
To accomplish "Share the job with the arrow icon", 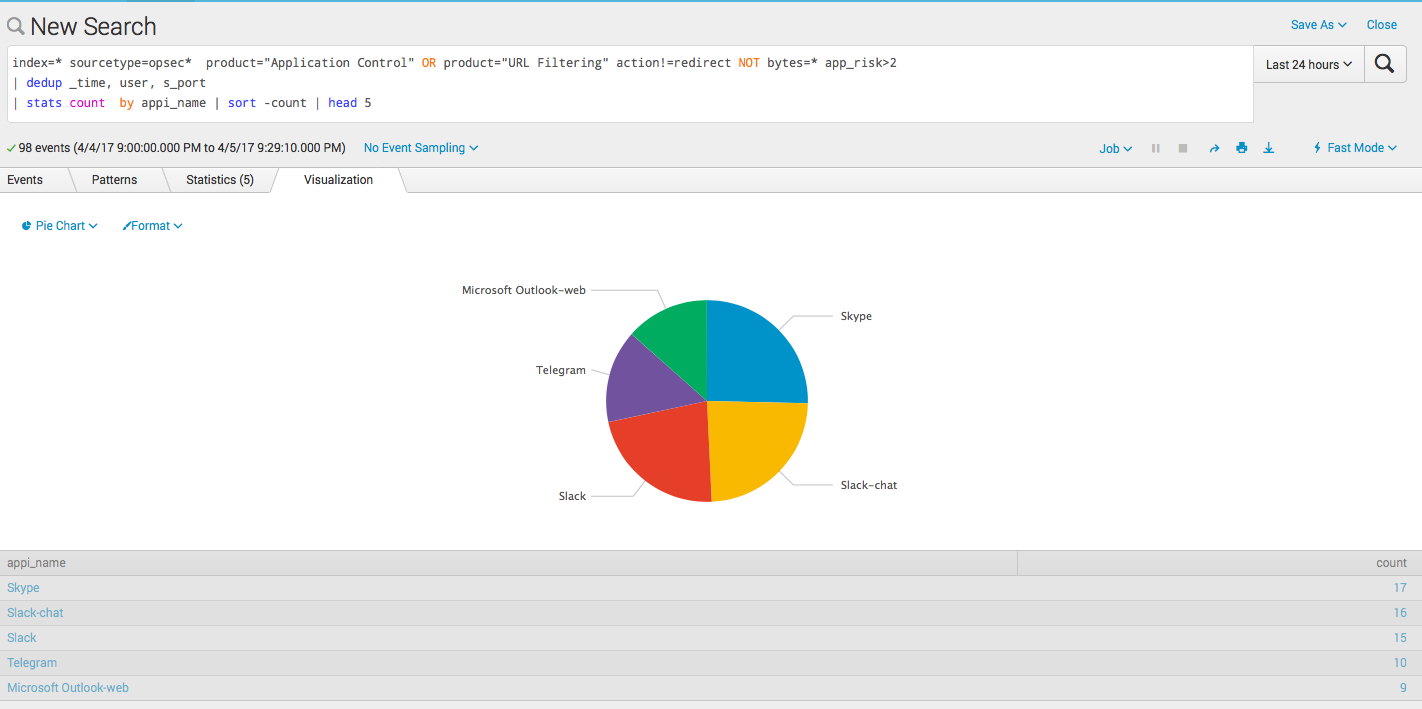I will click(x=1214, y=148).
